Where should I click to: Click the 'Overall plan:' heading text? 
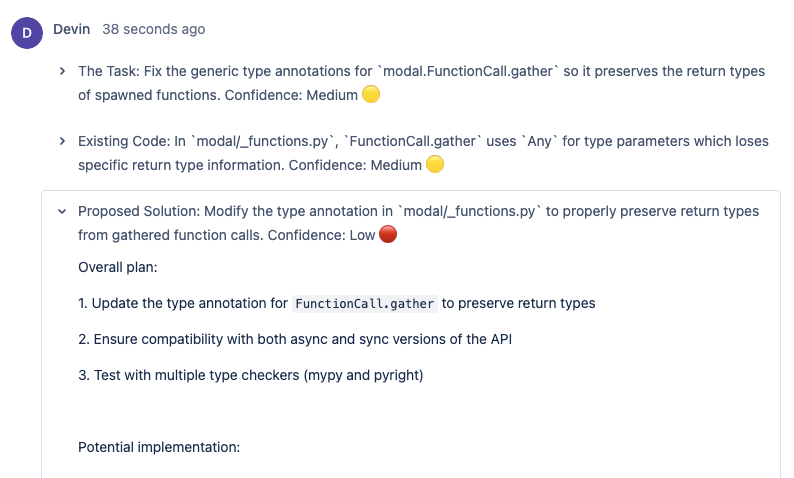[117, 267]
